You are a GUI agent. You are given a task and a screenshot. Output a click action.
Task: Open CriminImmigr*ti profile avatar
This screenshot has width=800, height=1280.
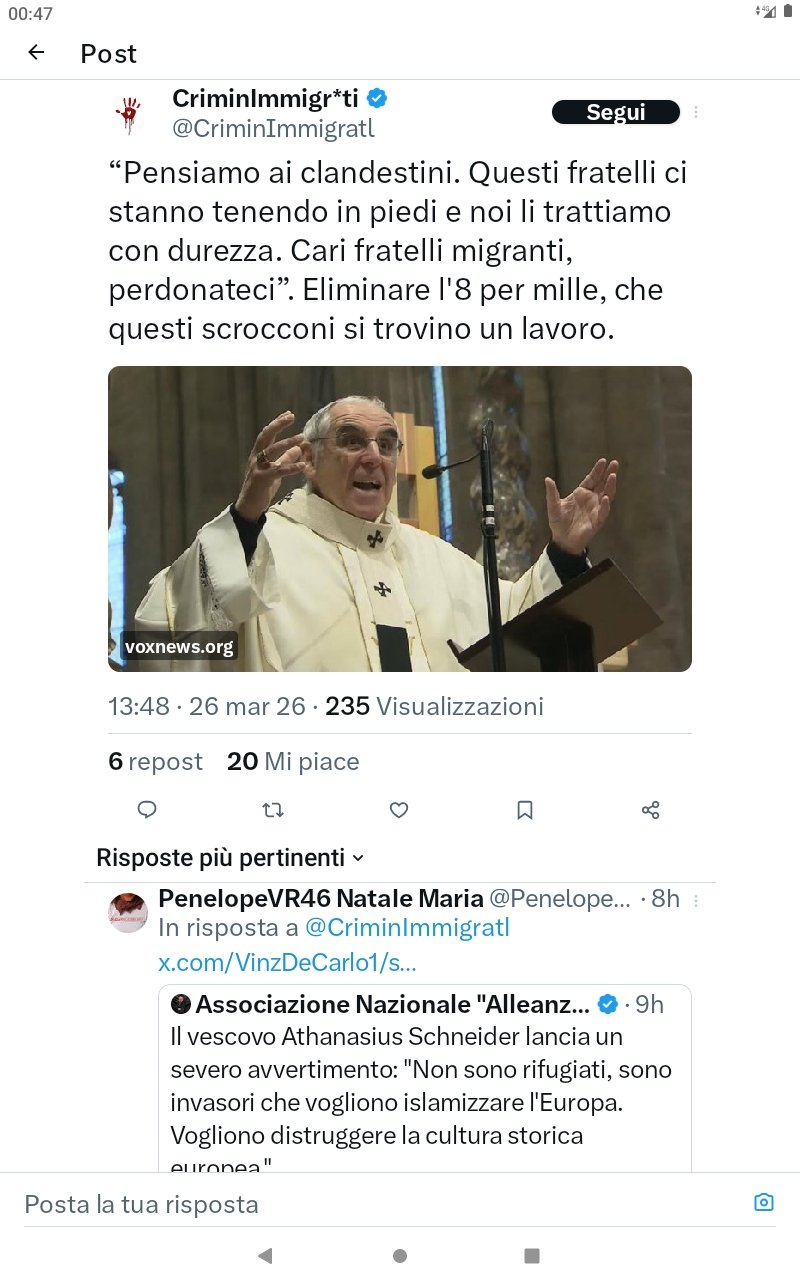click(128, 114)
